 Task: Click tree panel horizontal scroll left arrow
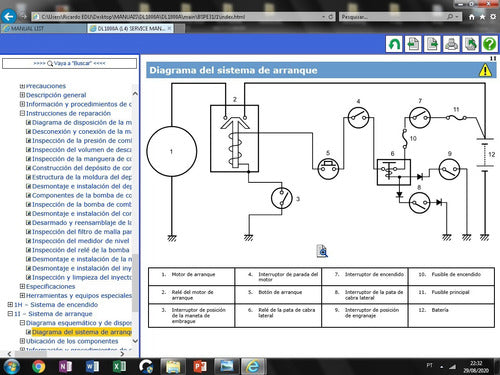click(9, 354)
